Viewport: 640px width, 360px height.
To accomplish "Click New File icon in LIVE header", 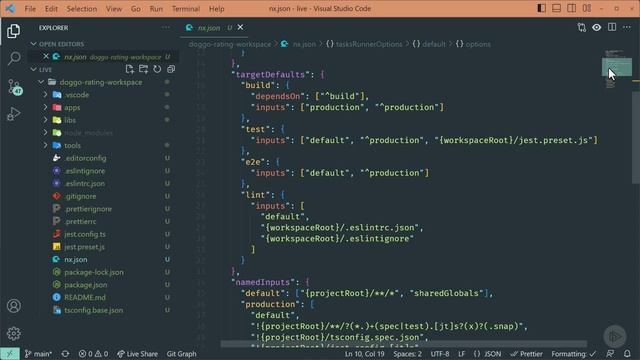I will (x=130, y=69).
